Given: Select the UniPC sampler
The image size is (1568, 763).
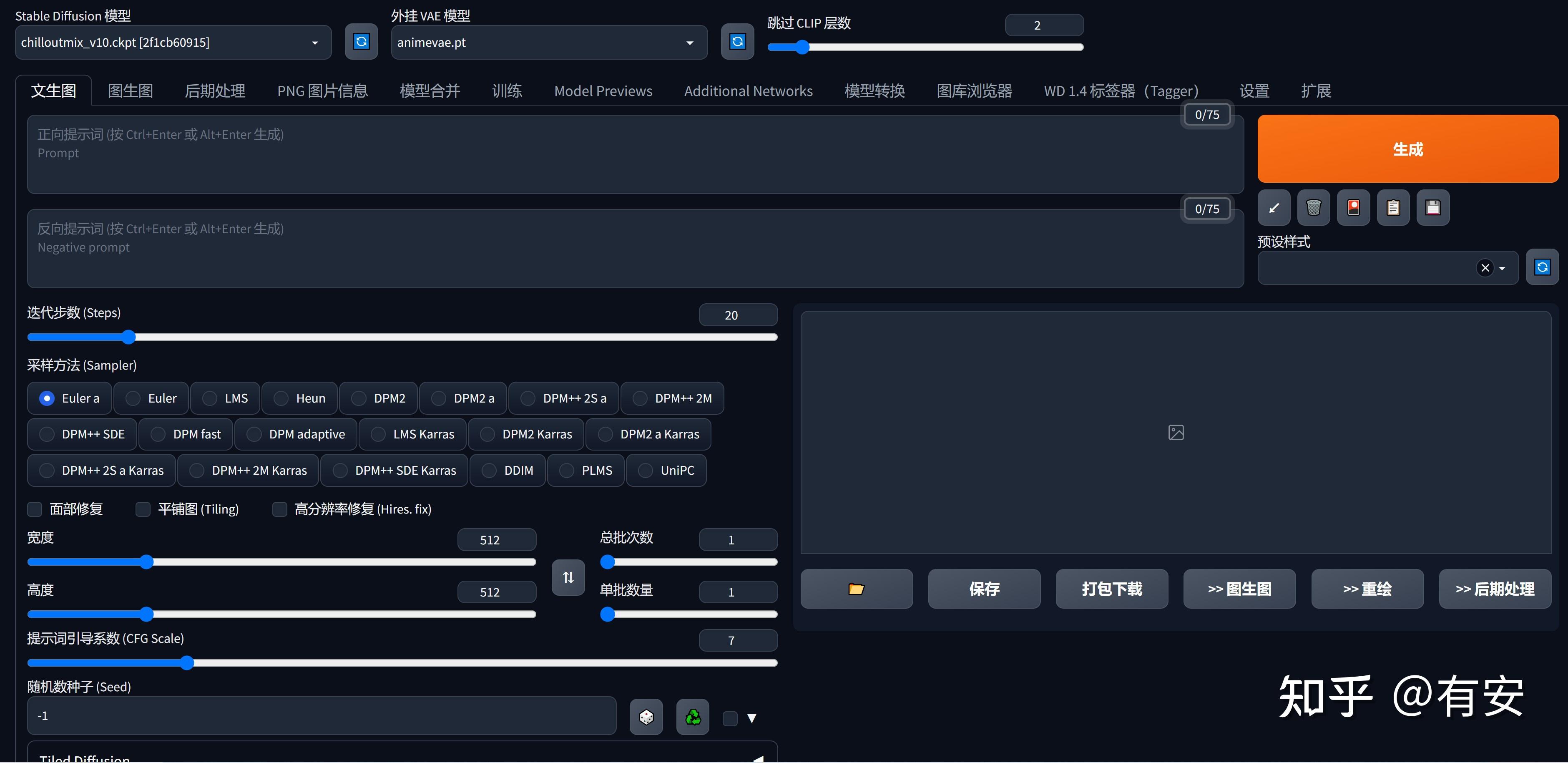Looking at the screenshot, I should coord(666,470).
